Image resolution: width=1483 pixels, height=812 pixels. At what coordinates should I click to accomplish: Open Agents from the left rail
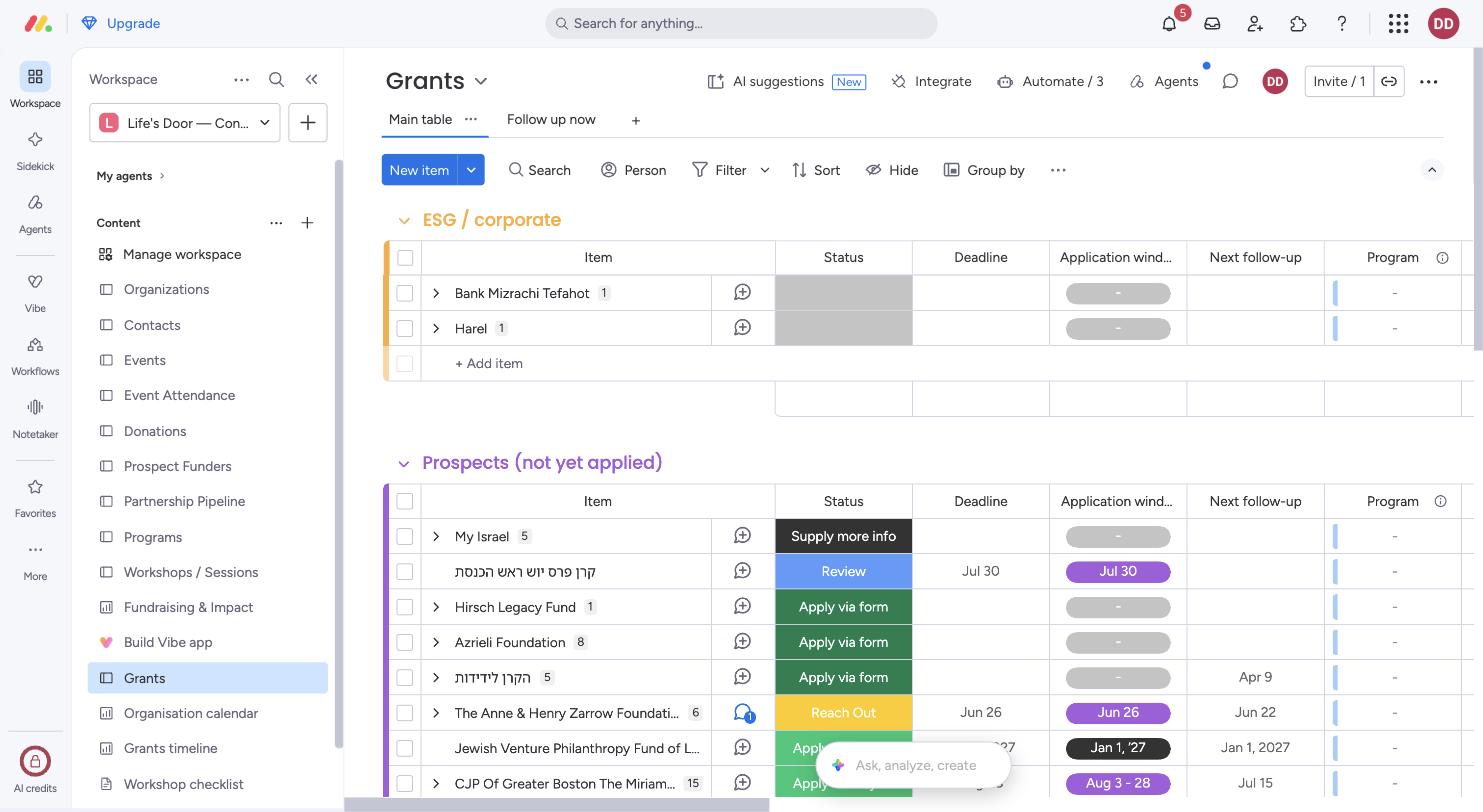[x=35, y=213]
